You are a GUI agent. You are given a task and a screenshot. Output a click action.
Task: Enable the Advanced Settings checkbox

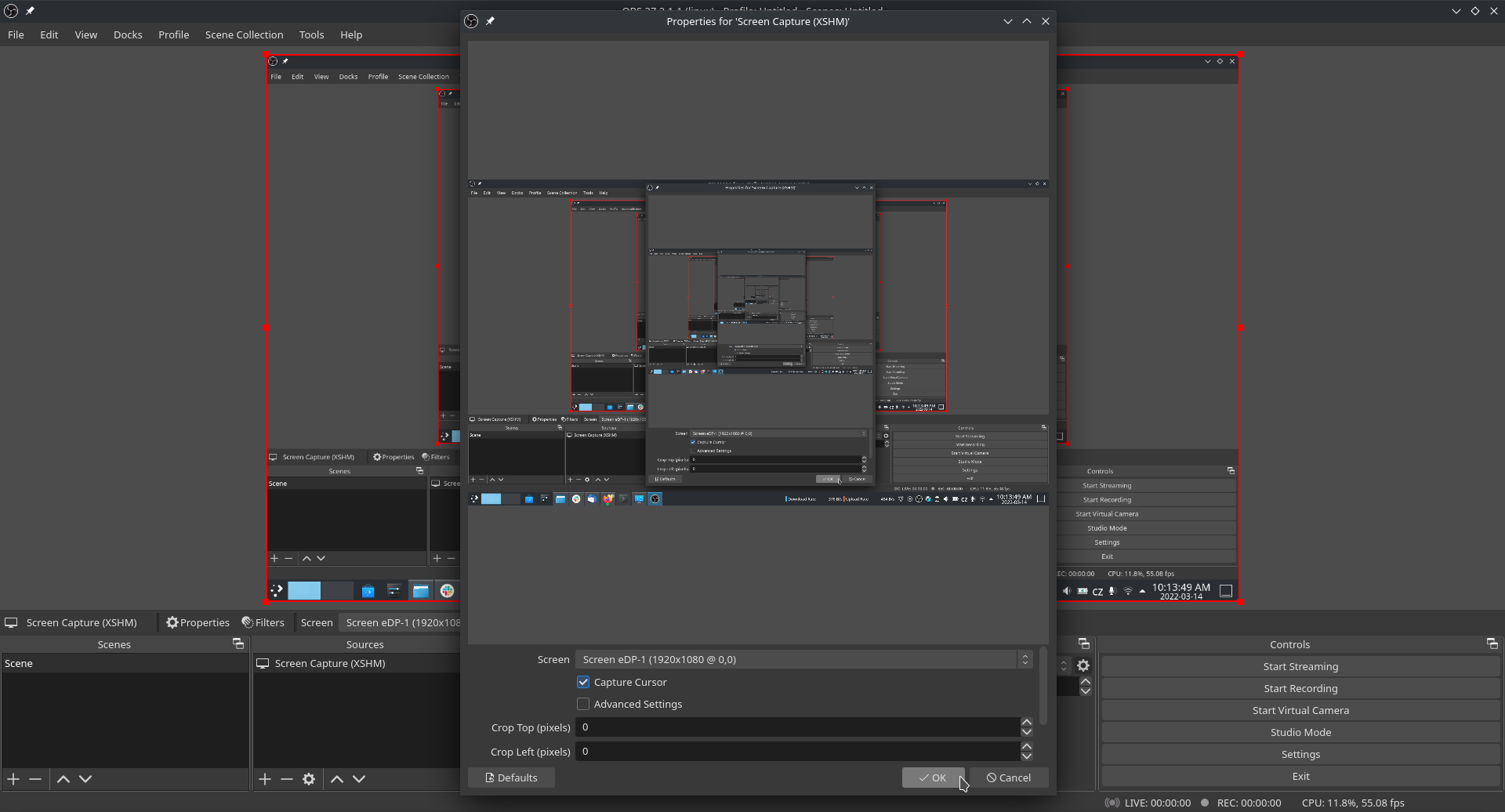pos(583,704)
